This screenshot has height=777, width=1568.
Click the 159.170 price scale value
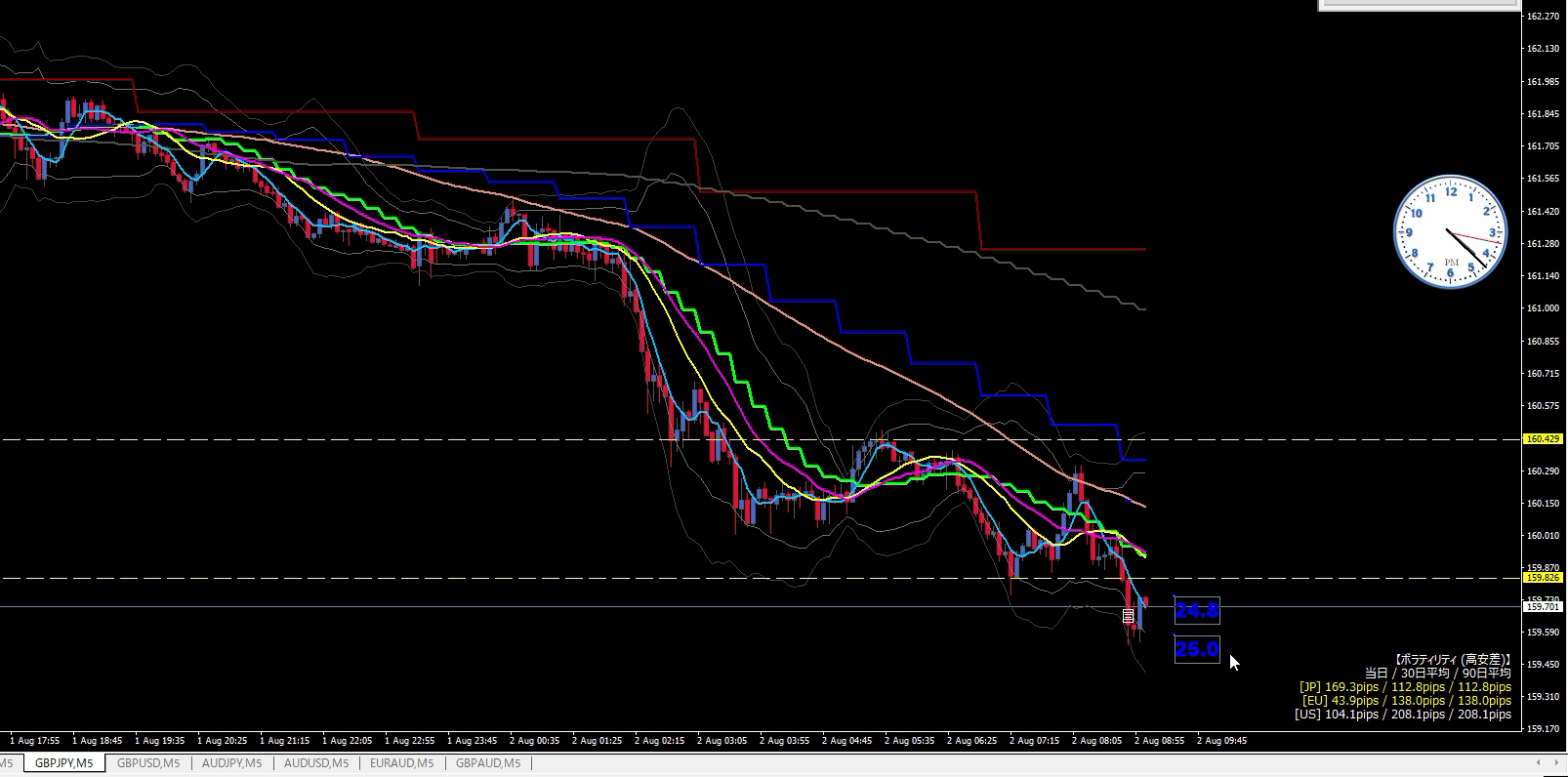(1543, 729)
